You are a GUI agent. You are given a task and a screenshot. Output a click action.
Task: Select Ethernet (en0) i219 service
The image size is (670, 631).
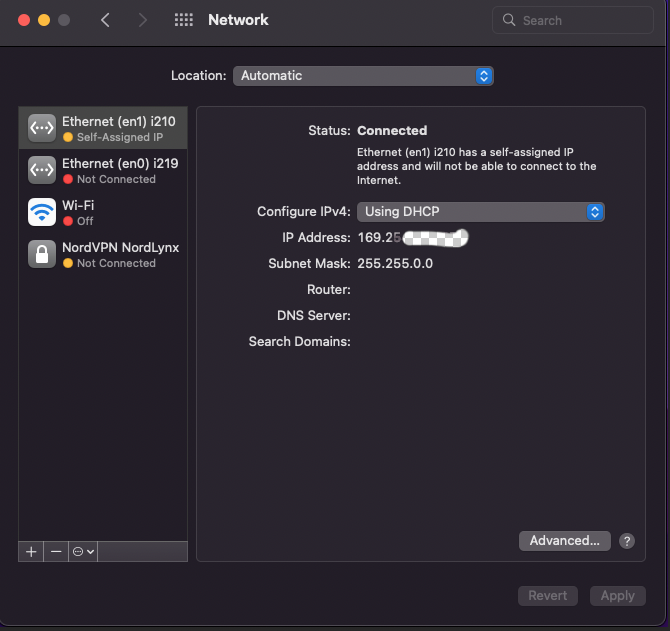coord(103,170)
